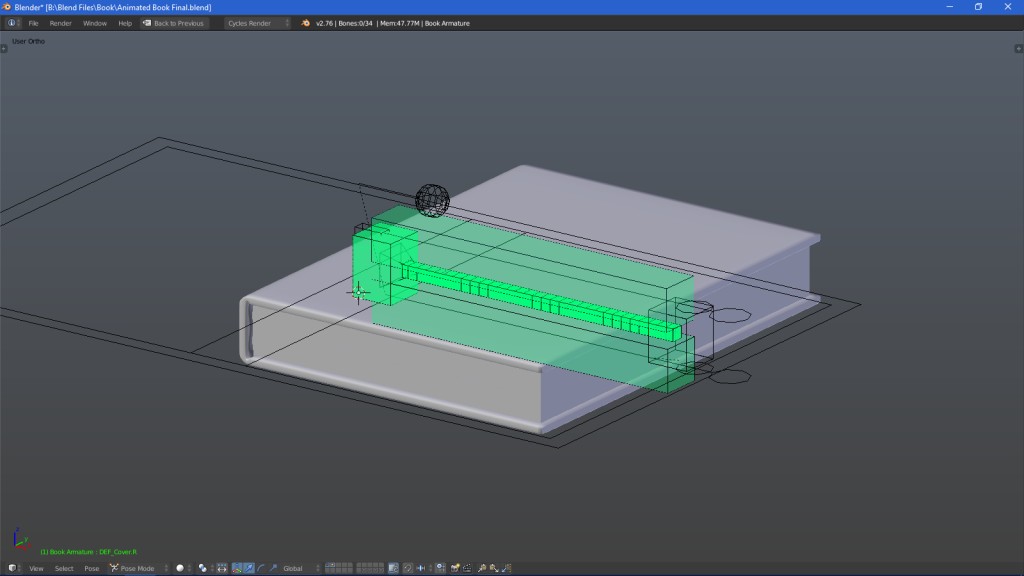Select the wireframe sphere bone control
This screenshot has width=1024, height=576.
coord(432,199)
